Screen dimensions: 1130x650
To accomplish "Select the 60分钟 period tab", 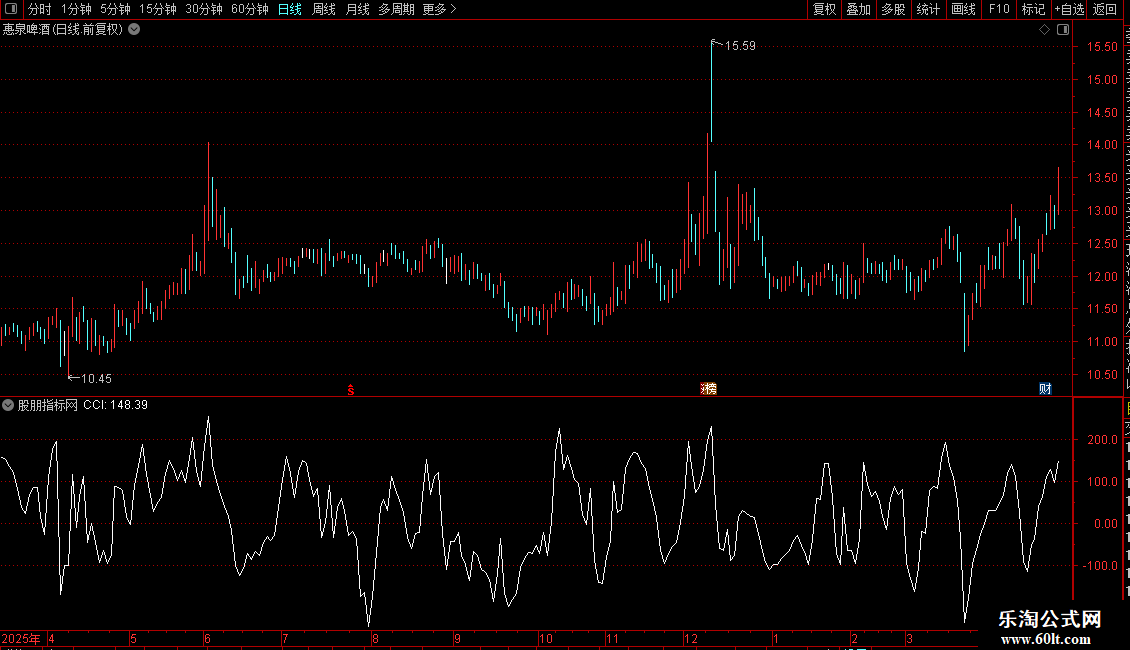I will click(x=250, y=9).
